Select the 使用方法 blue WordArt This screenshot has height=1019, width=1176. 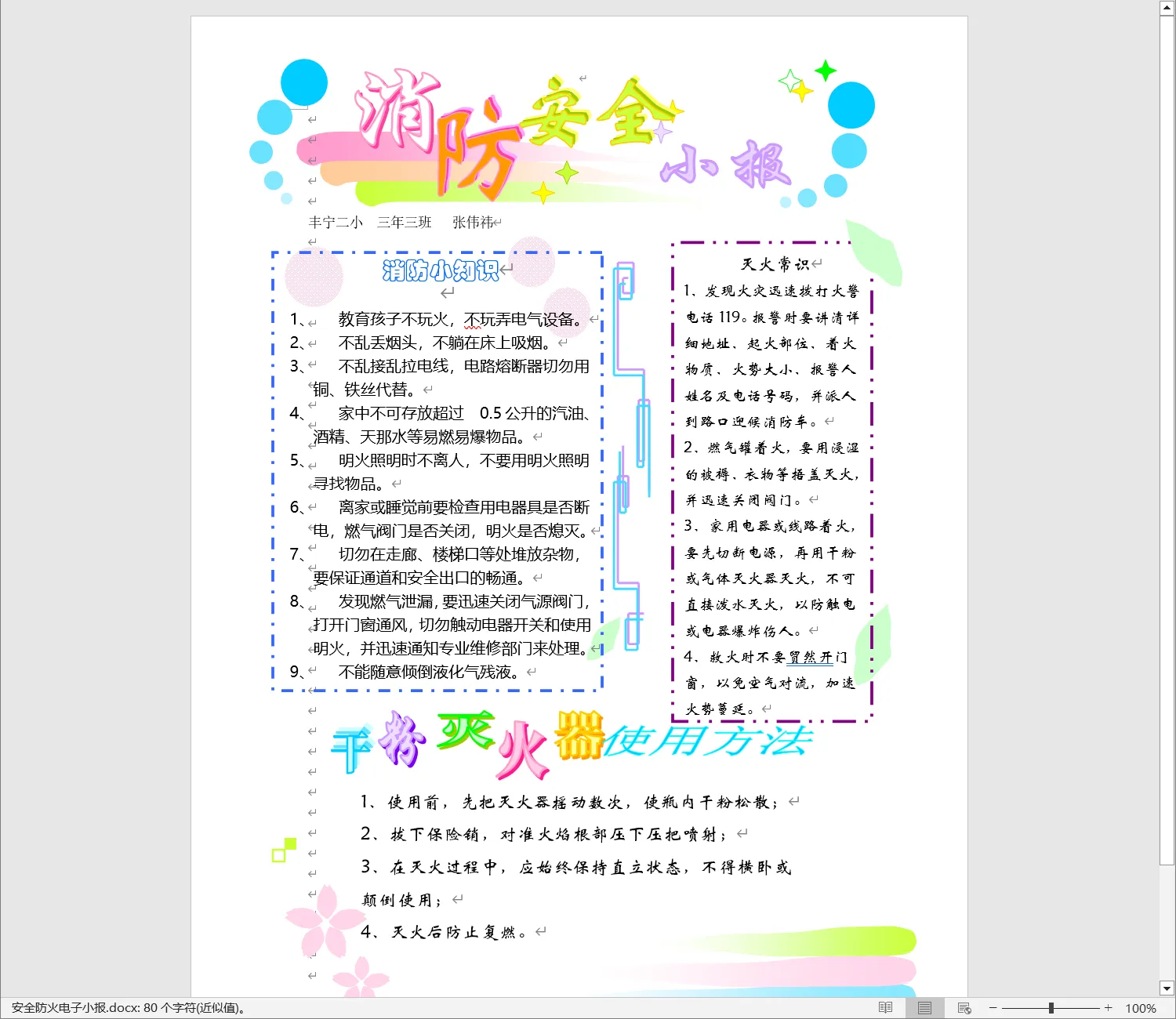click(706, 741)
